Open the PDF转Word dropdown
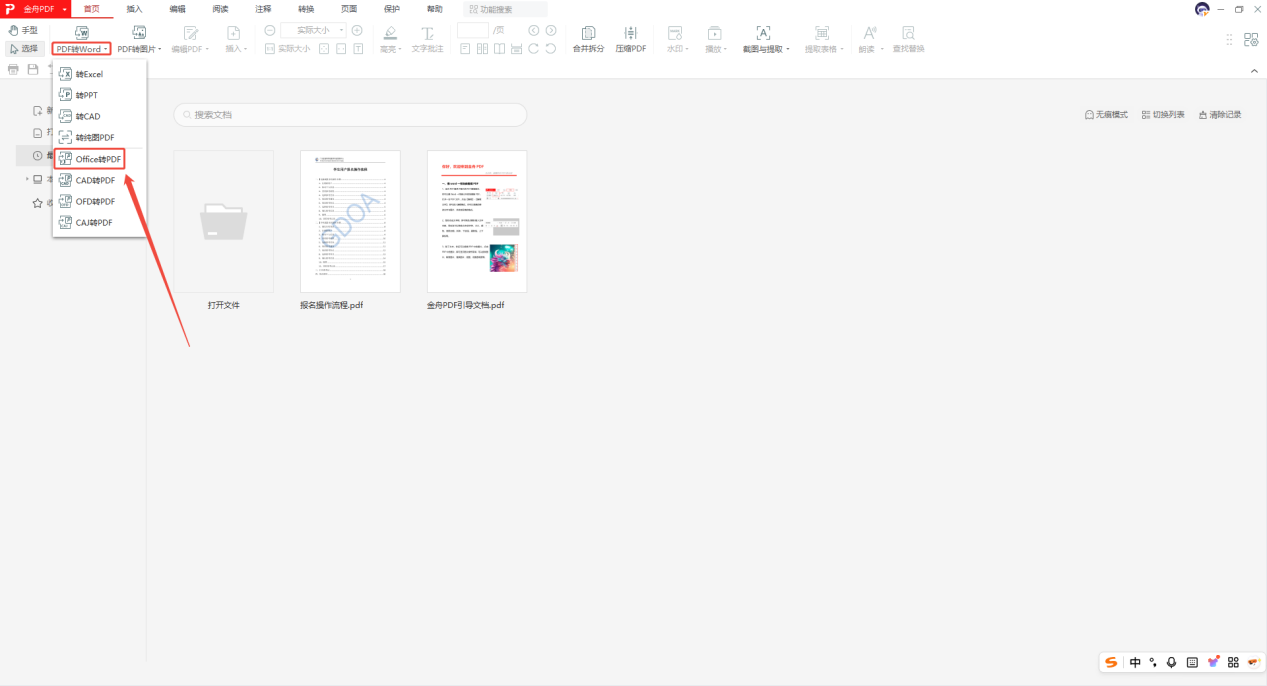This screenshot has width=1267, height=686. (x=82, y=48)
